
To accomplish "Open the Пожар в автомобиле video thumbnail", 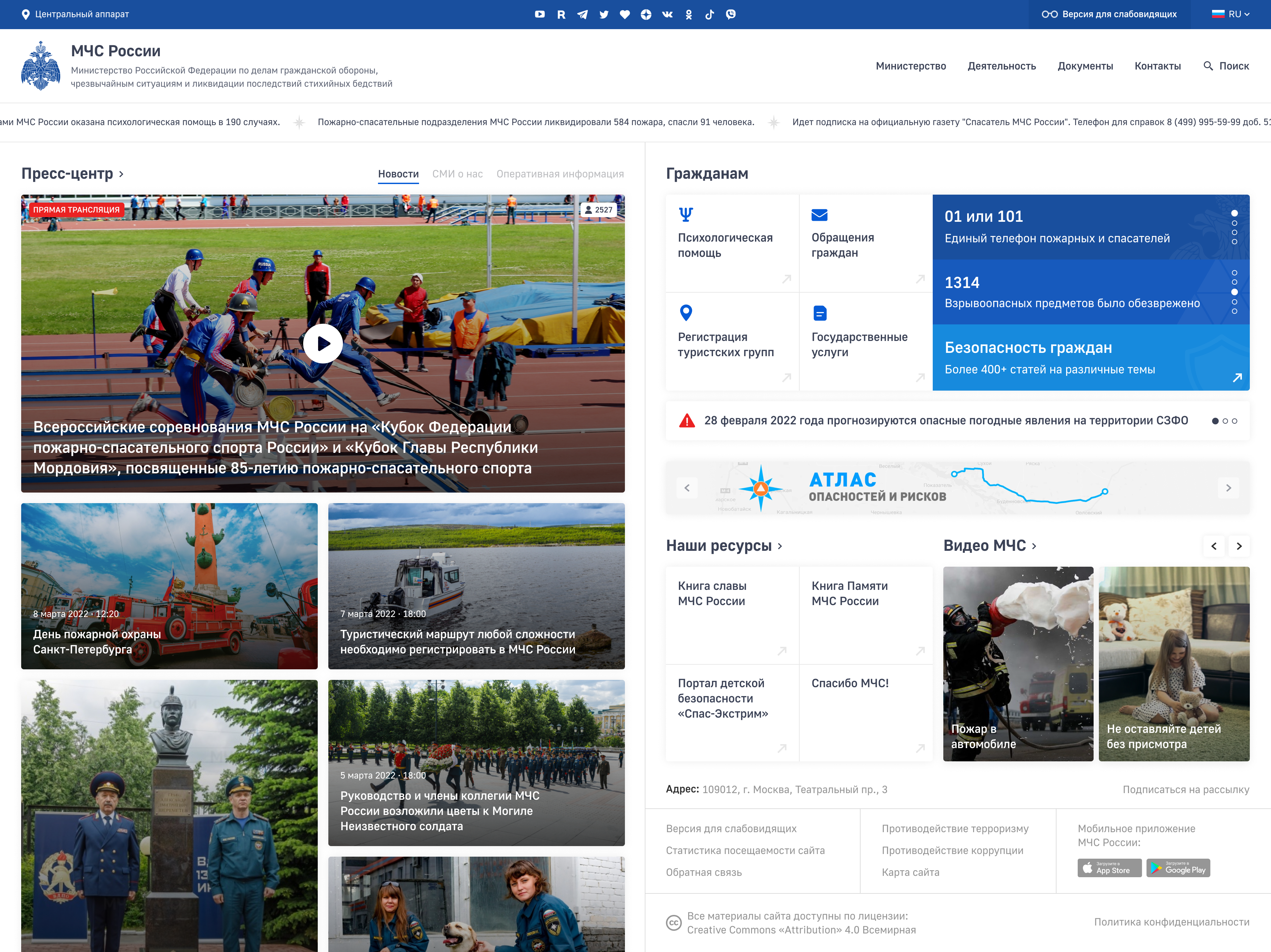I will (x=1018, y=664).
